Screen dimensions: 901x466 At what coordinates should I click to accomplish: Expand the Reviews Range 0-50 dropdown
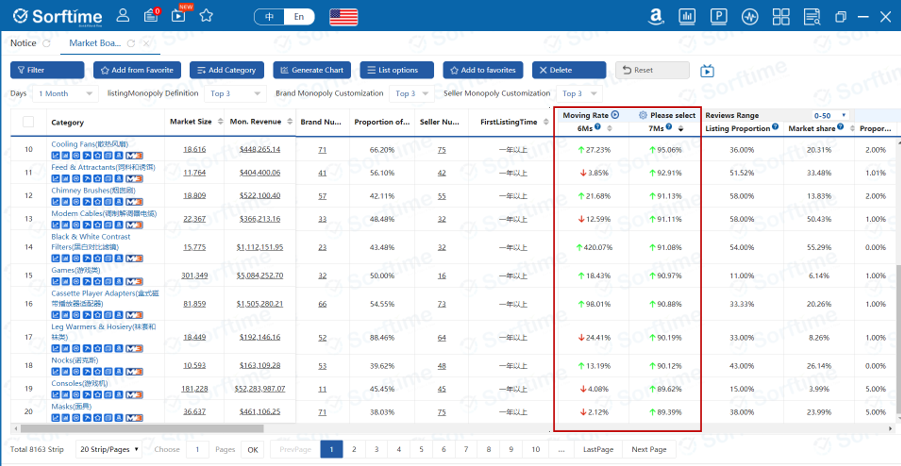830,115
